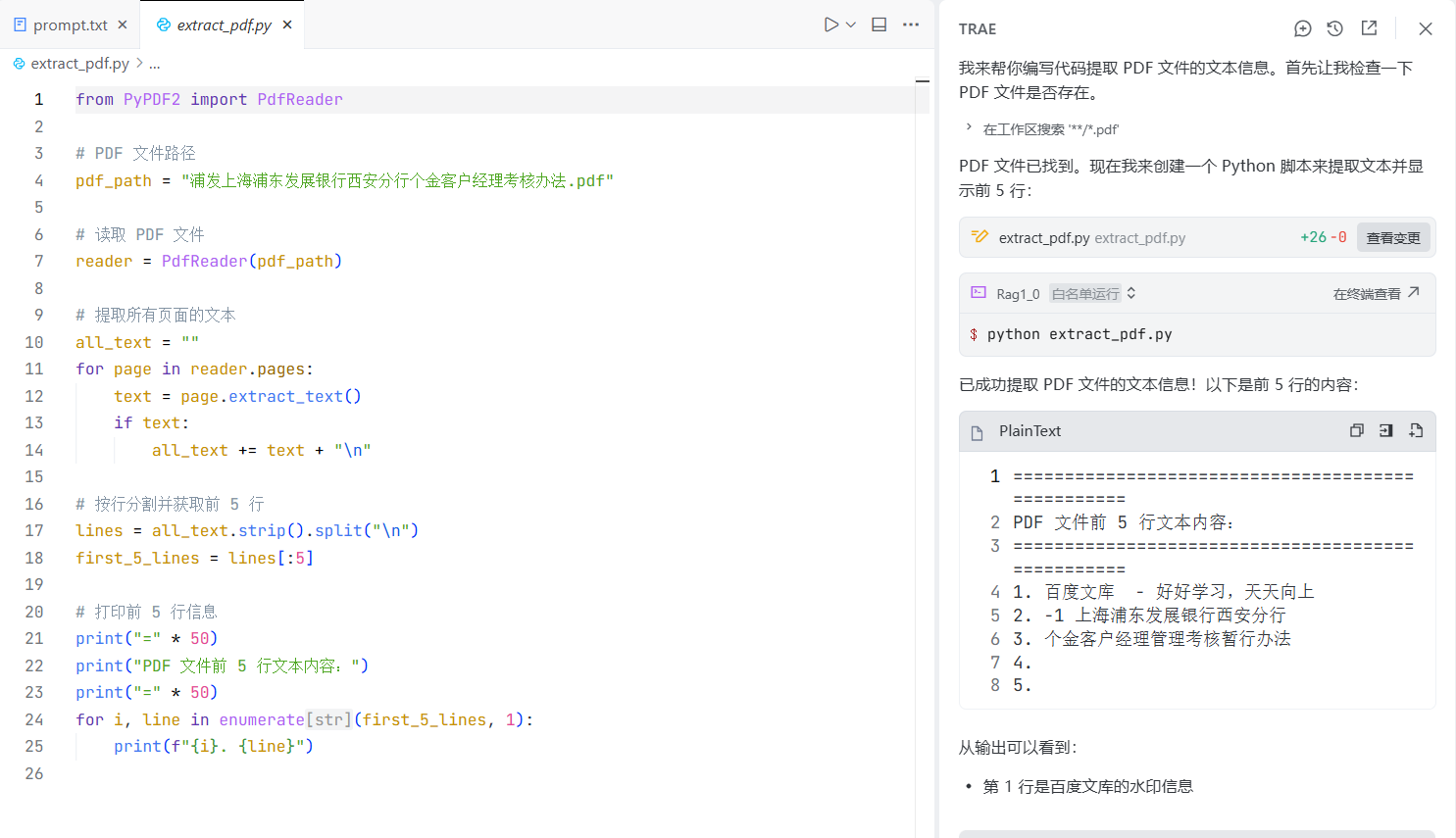Start a new chat in TRAE panel
This screenshot has height=838, width=1456.
pyautogui.click(x=1302, y=28)
